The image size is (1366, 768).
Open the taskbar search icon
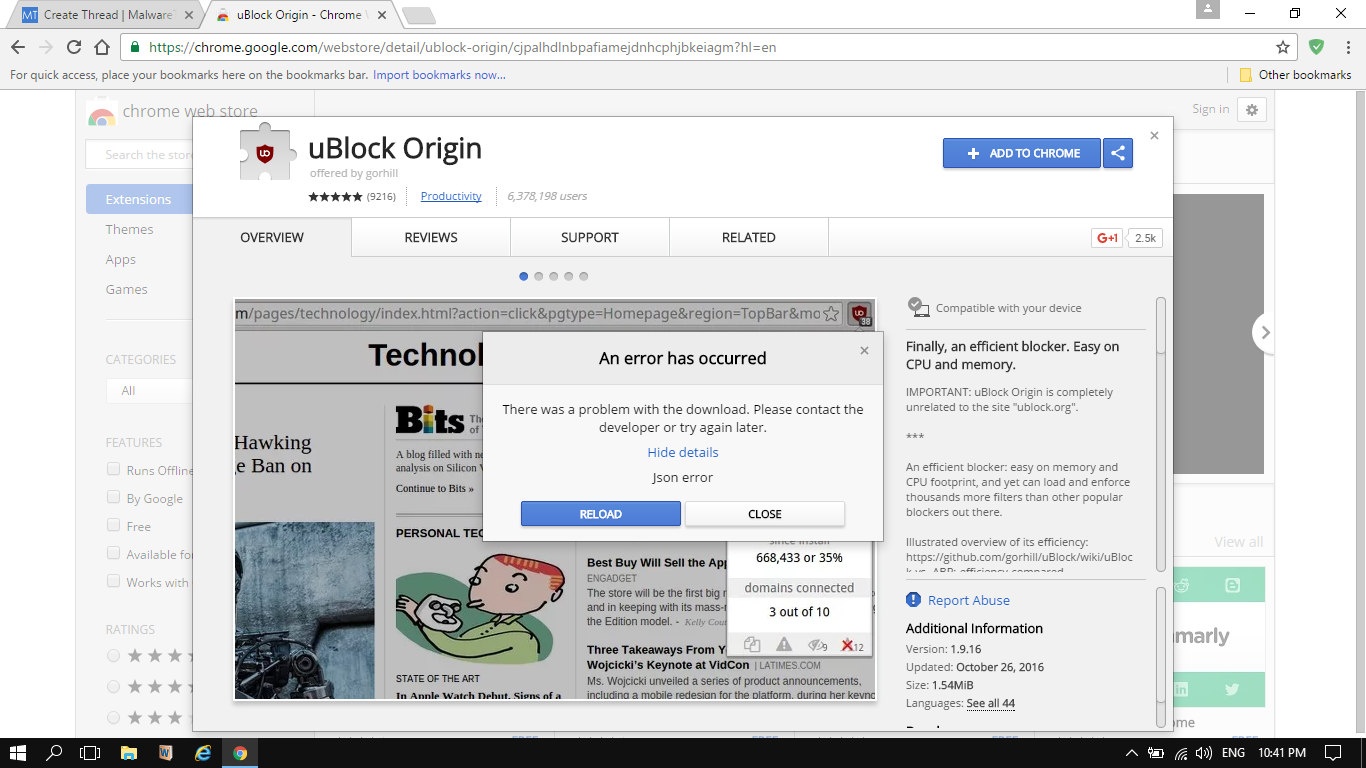(55, 753)
